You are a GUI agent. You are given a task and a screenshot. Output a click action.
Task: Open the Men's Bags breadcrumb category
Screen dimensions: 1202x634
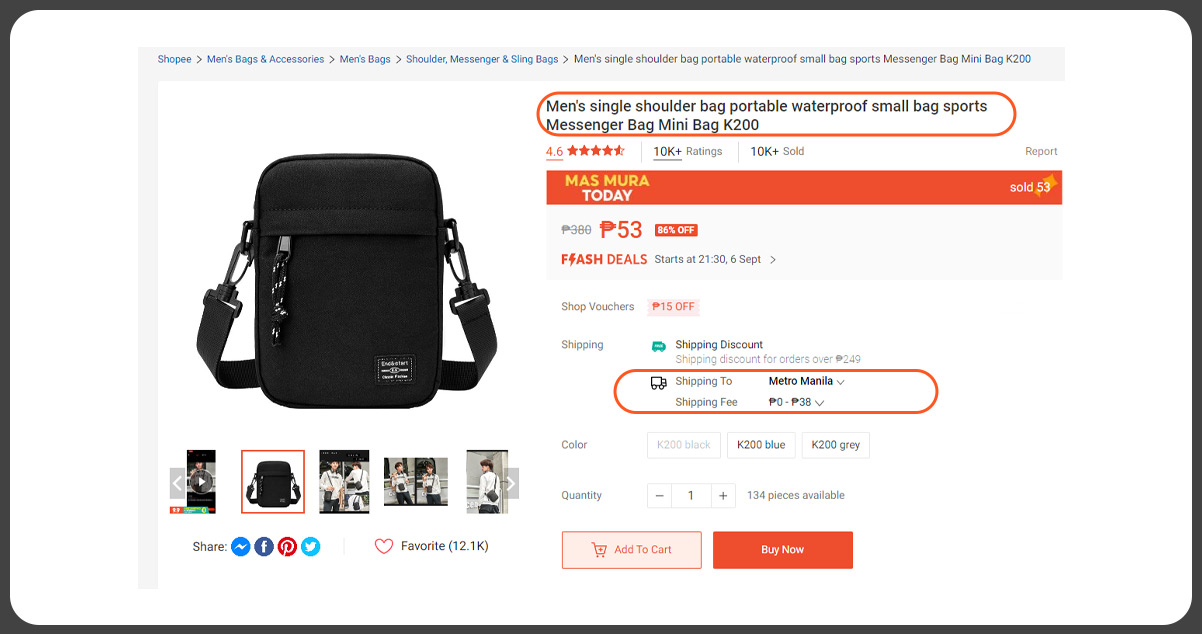pos(365,59)
